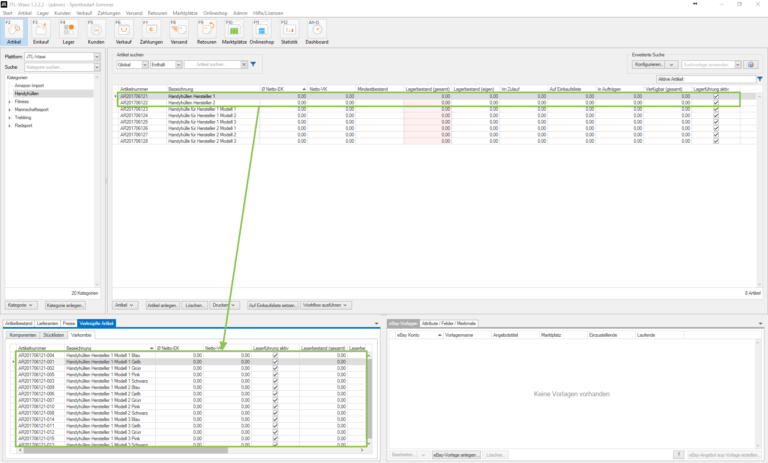Click the filter funnel next to Artikel suchen
Image resolution: width=768 pixels, height=463 pixels.
point(253,64)
